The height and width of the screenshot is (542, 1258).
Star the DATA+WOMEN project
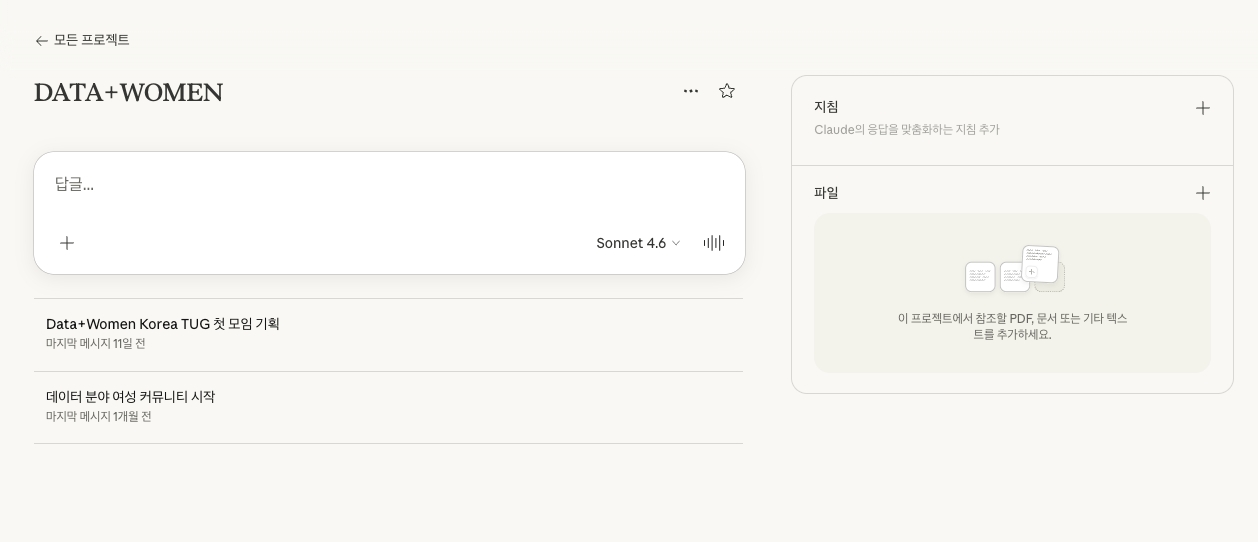click(x=727, y=91)
